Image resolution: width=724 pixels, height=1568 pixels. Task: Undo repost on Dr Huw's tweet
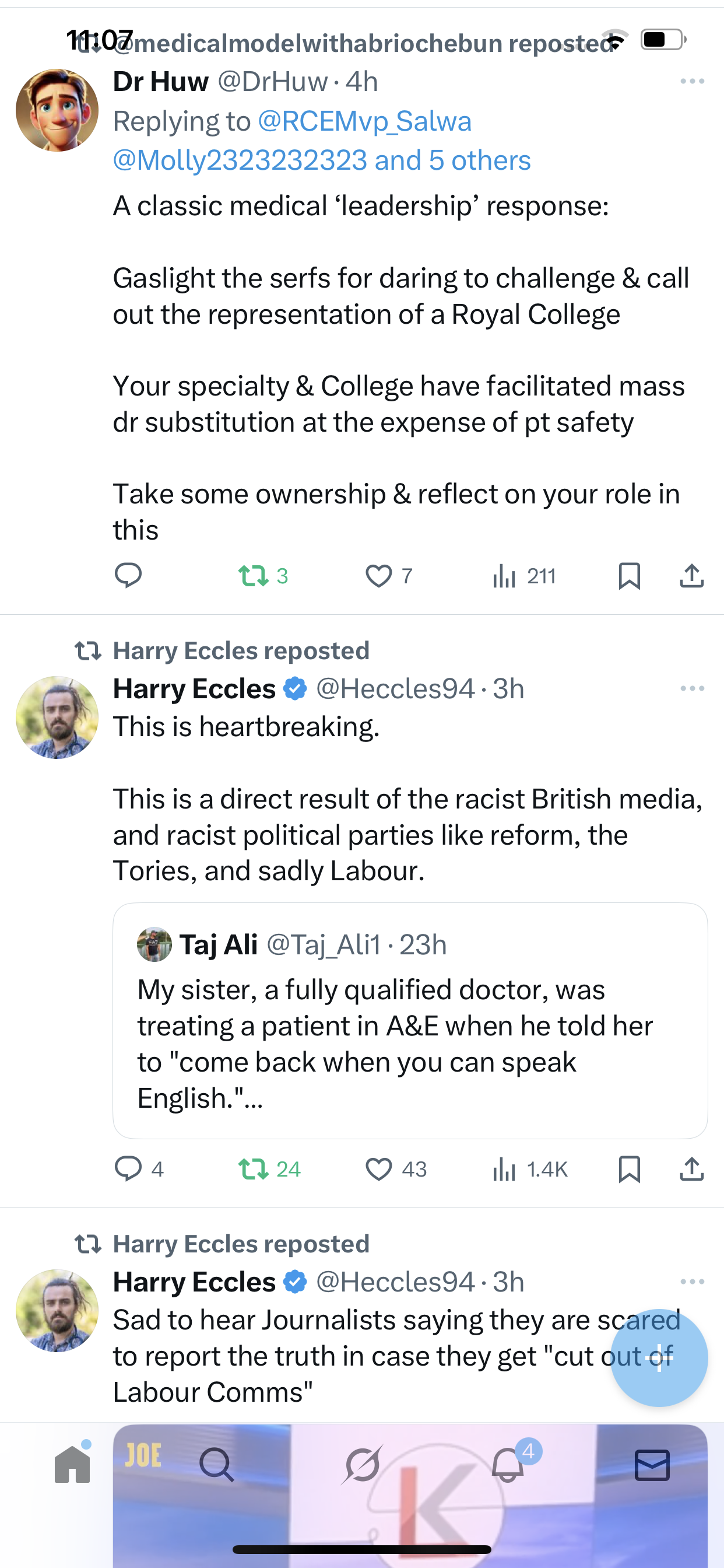pyautogui.click(x=253, y=575)
